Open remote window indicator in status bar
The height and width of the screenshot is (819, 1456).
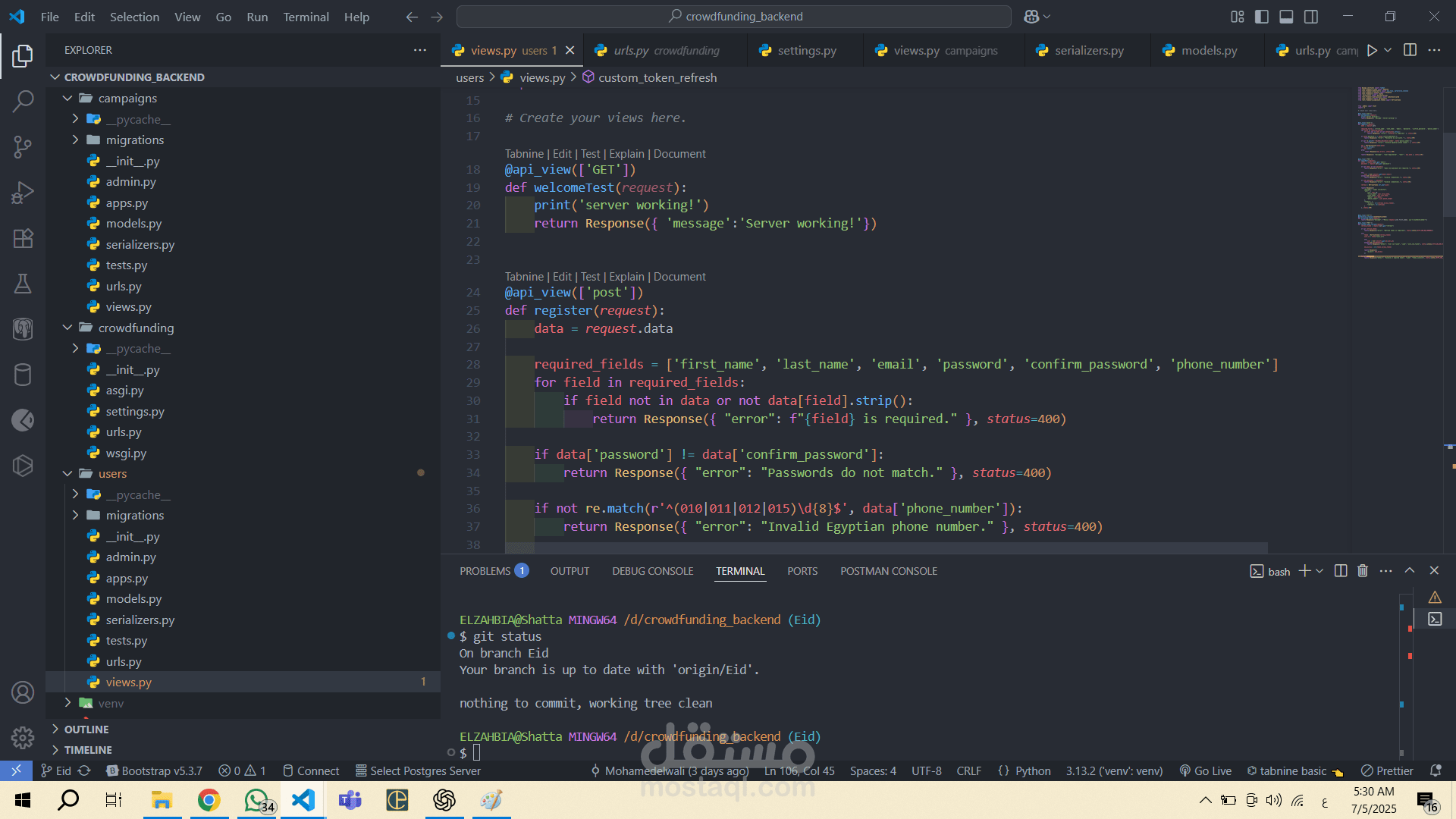click(16, 770)
